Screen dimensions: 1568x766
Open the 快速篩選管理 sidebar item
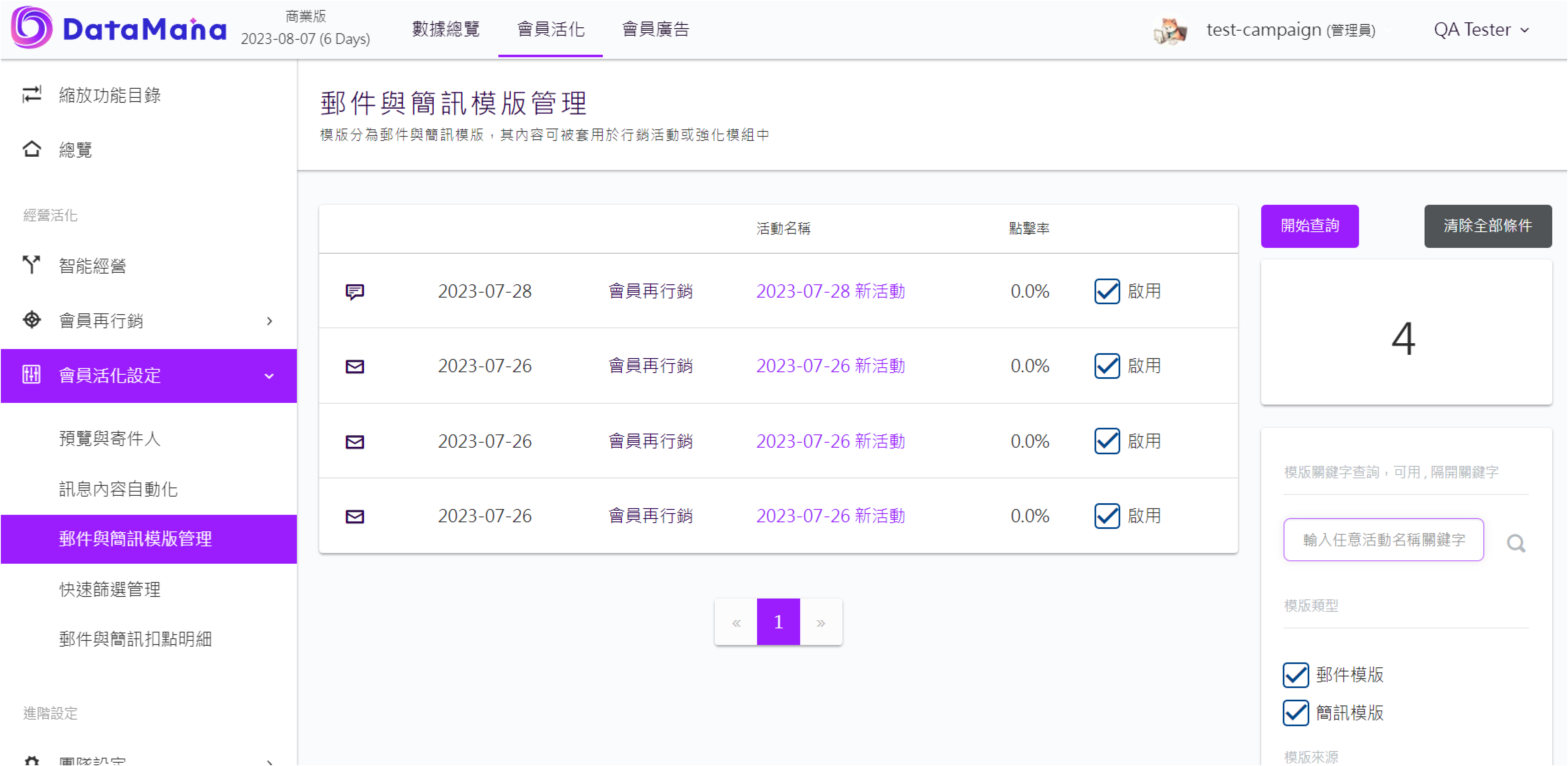tap(109, 589)
